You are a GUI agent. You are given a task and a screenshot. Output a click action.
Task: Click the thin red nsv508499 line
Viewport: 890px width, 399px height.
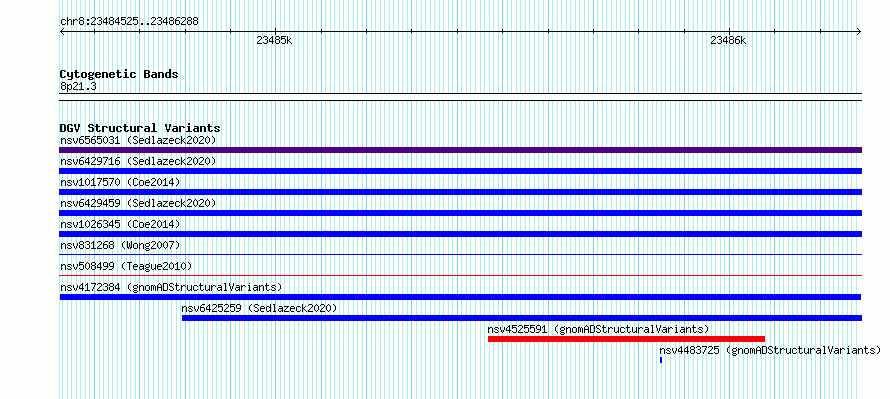(460, 276)
